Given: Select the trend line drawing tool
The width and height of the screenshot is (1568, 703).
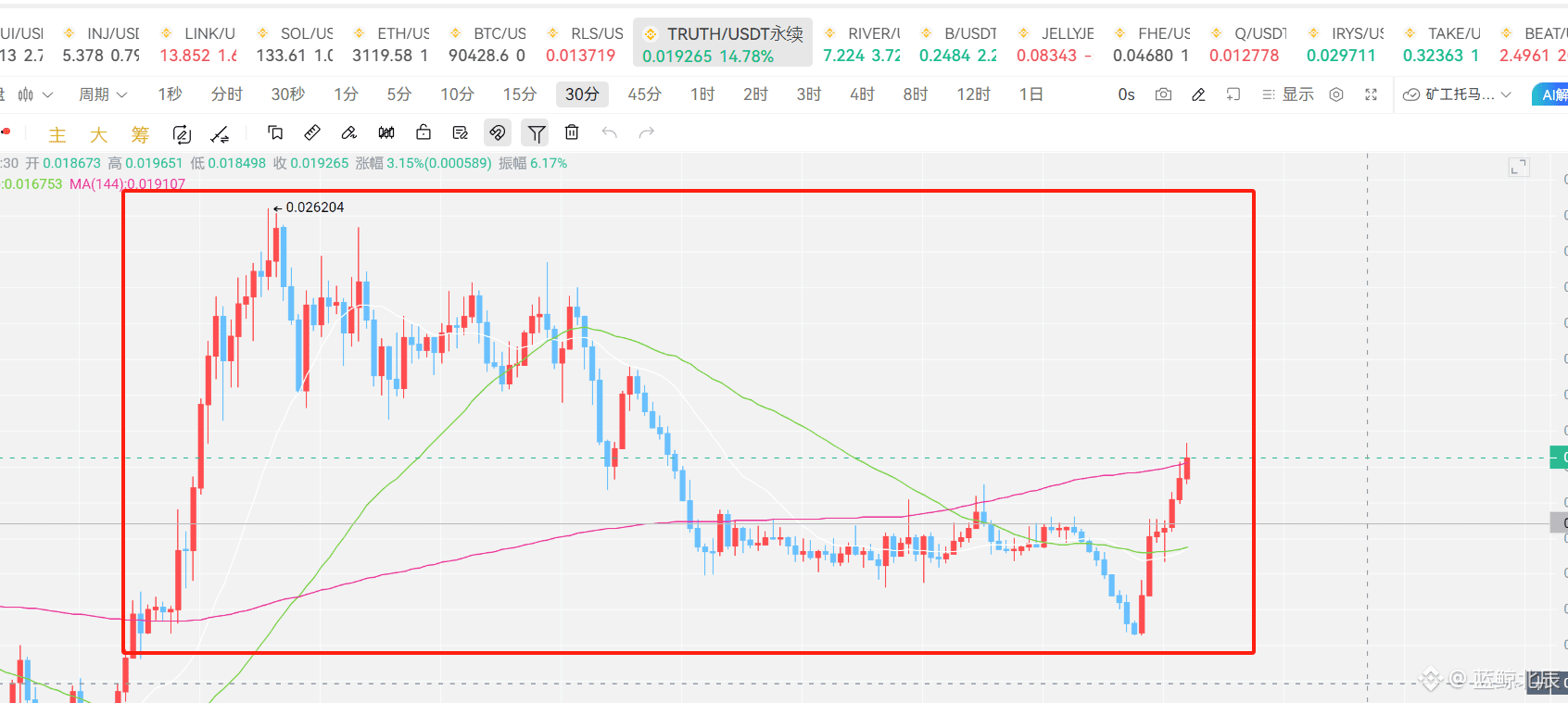Looking at the screenshot, I should tap(221, 135).
